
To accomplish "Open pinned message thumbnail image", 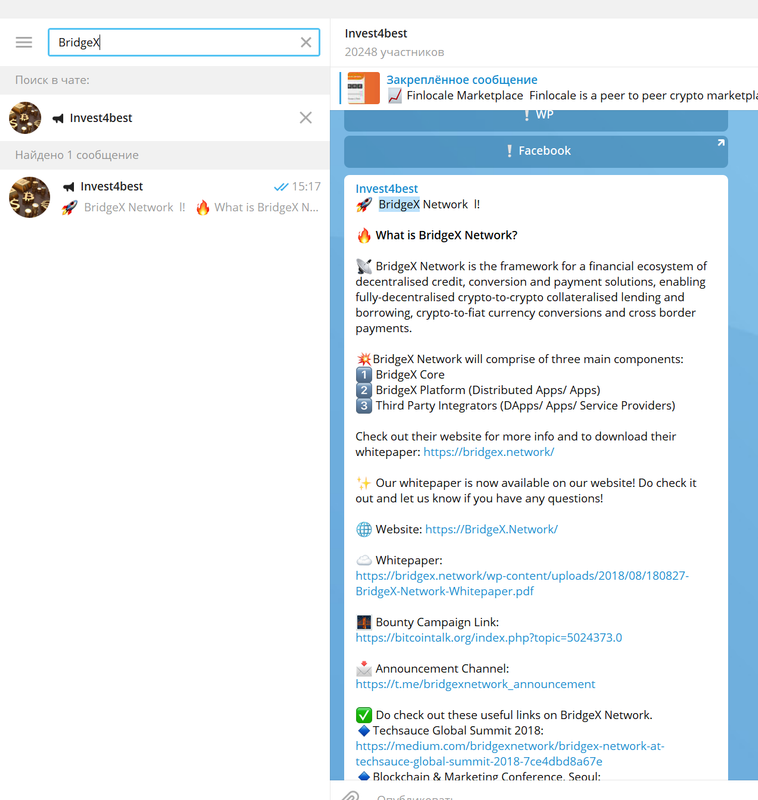I will pyautogui.click(x=363, y=88).
